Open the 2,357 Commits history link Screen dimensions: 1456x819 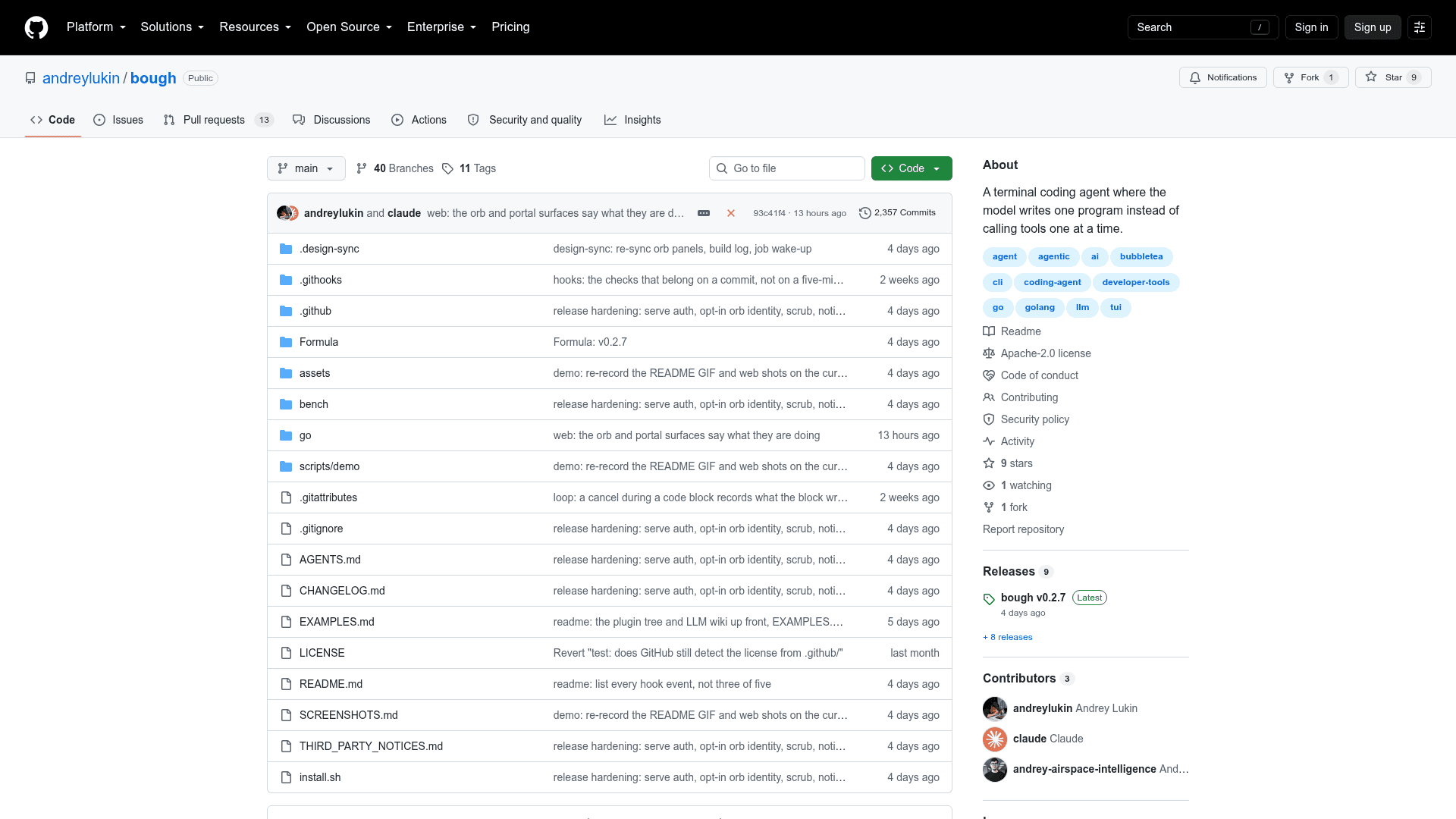point(897,213)
